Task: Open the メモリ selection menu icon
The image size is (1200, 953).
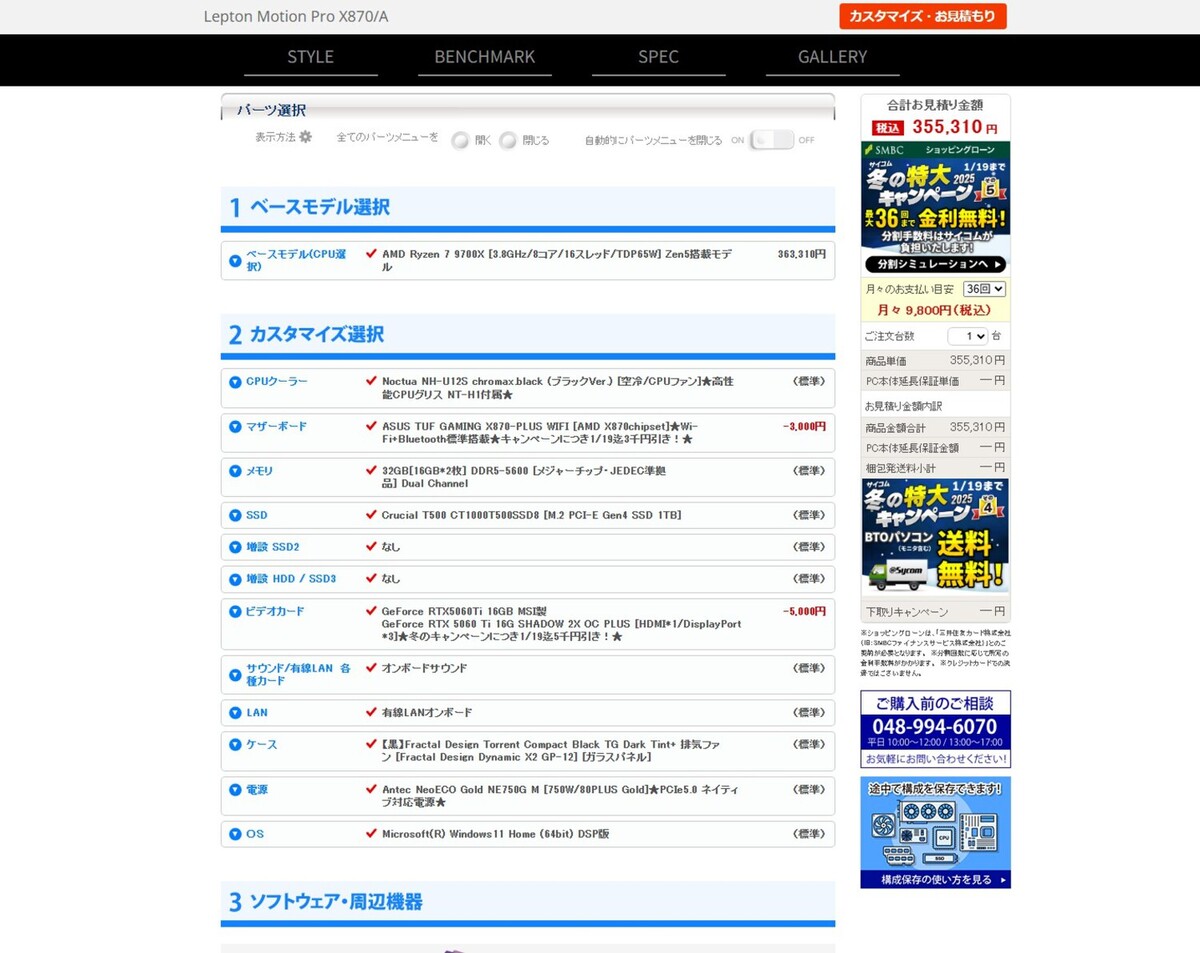Action: 235,471
